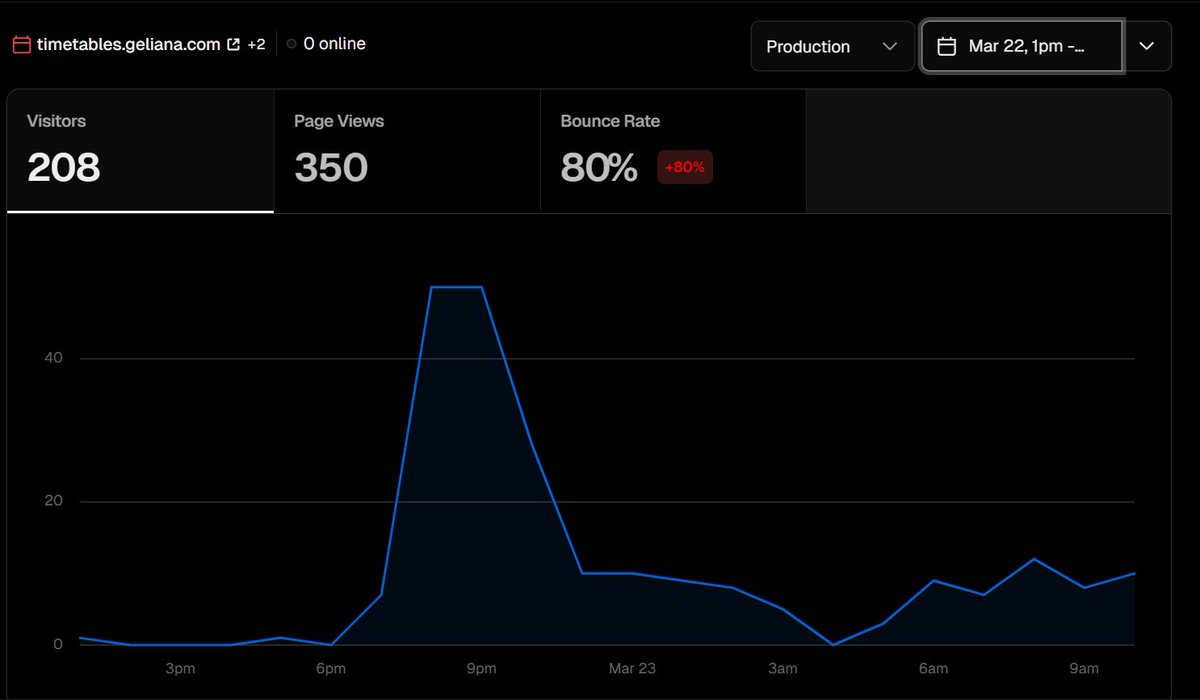Switch to the Page Views tab

pyautogui.click(x=407, y=151)
